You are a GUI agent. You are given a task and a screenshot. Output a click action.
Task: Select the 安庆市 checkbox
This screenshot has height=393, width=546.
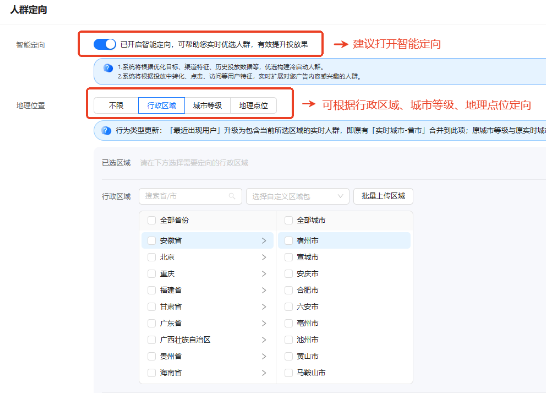pos(288,274)
